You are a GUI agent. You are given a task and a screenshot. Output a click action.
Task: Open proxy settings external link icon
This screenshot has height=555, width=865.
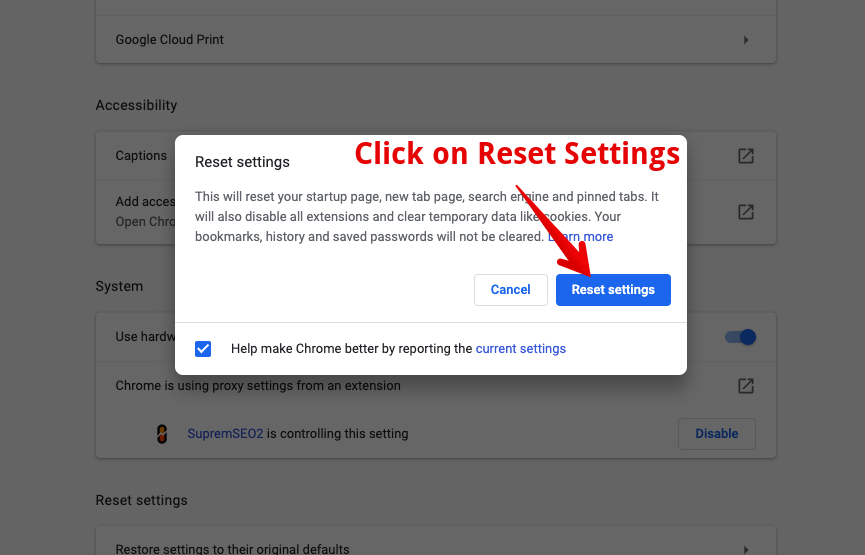(746, 386)
